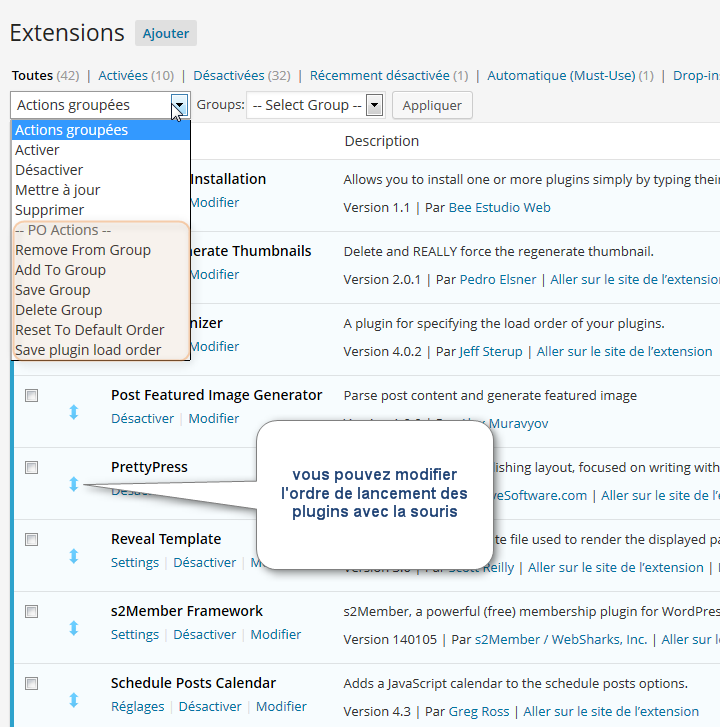
Task: Open Réglages for Schedule Posts Calendar
Action: [x=137, y=706]
